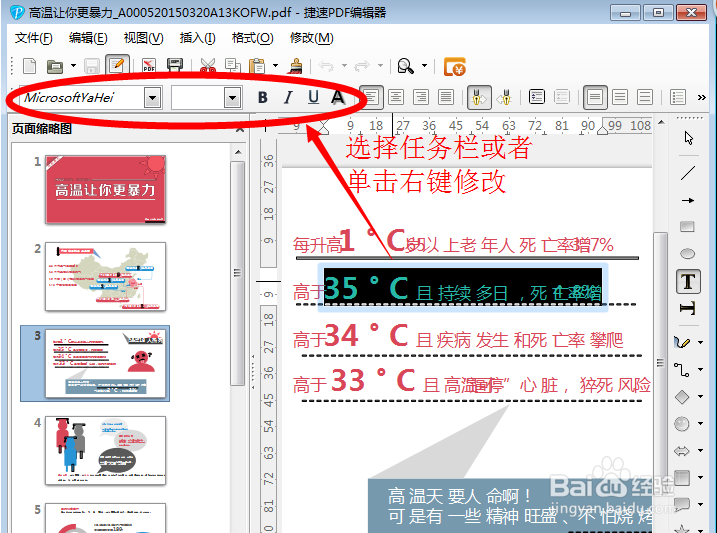Select the Rectangle shape tool
The height and width of the screenshot is (533, 717).
687,226
